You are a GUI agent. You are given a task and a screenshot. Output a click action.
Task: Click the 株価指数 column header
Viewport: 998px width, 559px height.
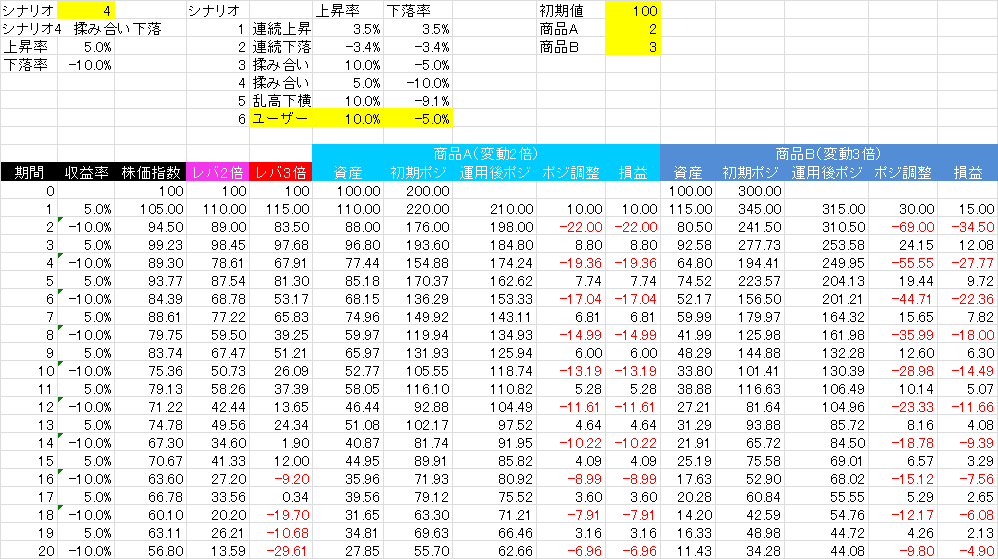(x=150, y=172)
